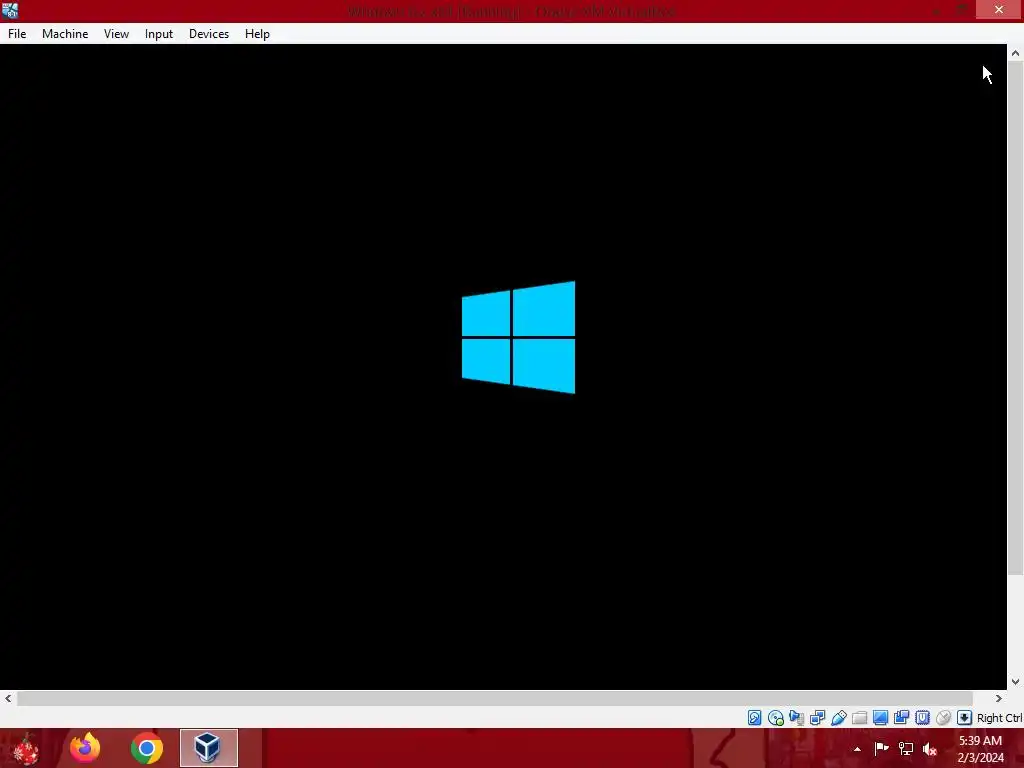Click the horizontal scrollbar left arrow
This screenshot has width=1024, height=768.
[x=8, y=698]
